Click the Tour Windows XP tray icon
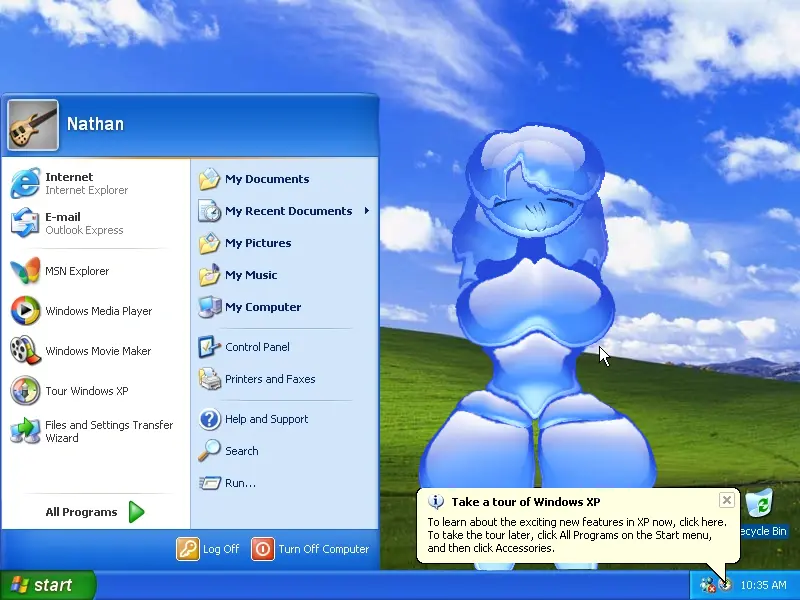Image resolution: width=800 pixels, height=600 pixels. click(x=725, y=585)
